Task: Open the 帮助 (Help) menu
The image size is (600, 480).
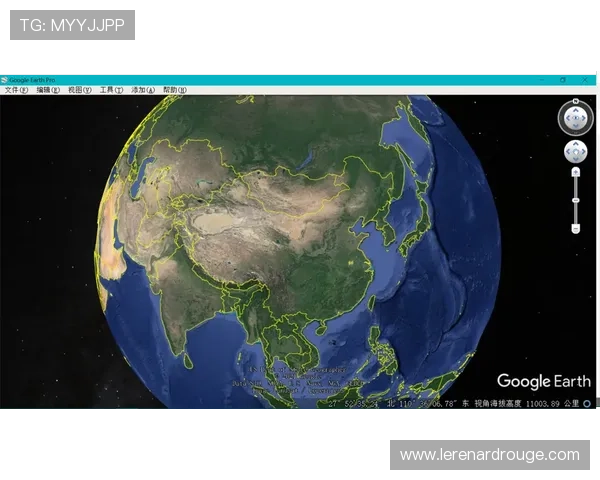Action: point(174,90)
